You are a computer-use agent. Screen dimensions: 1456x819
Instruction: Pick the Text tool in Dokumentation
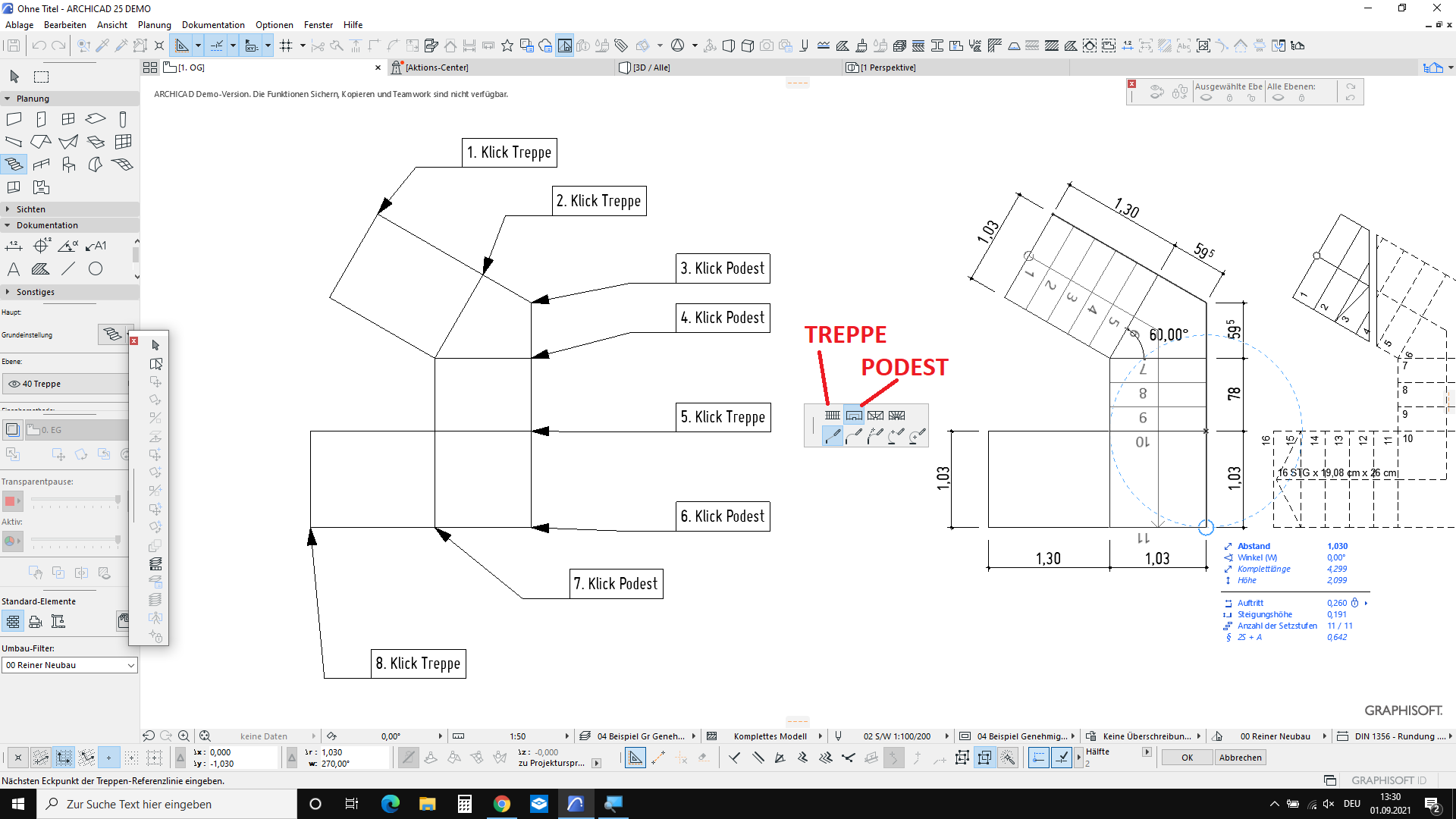pos(14,269)
